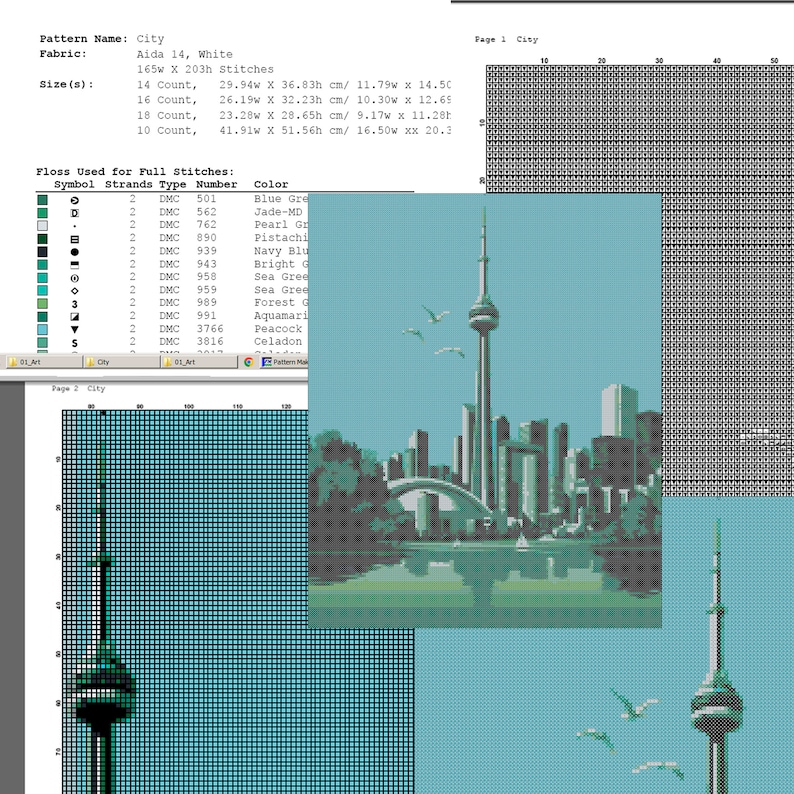
Task: Click the split square symbol for DMC 991
Action: tap(74, 317)
